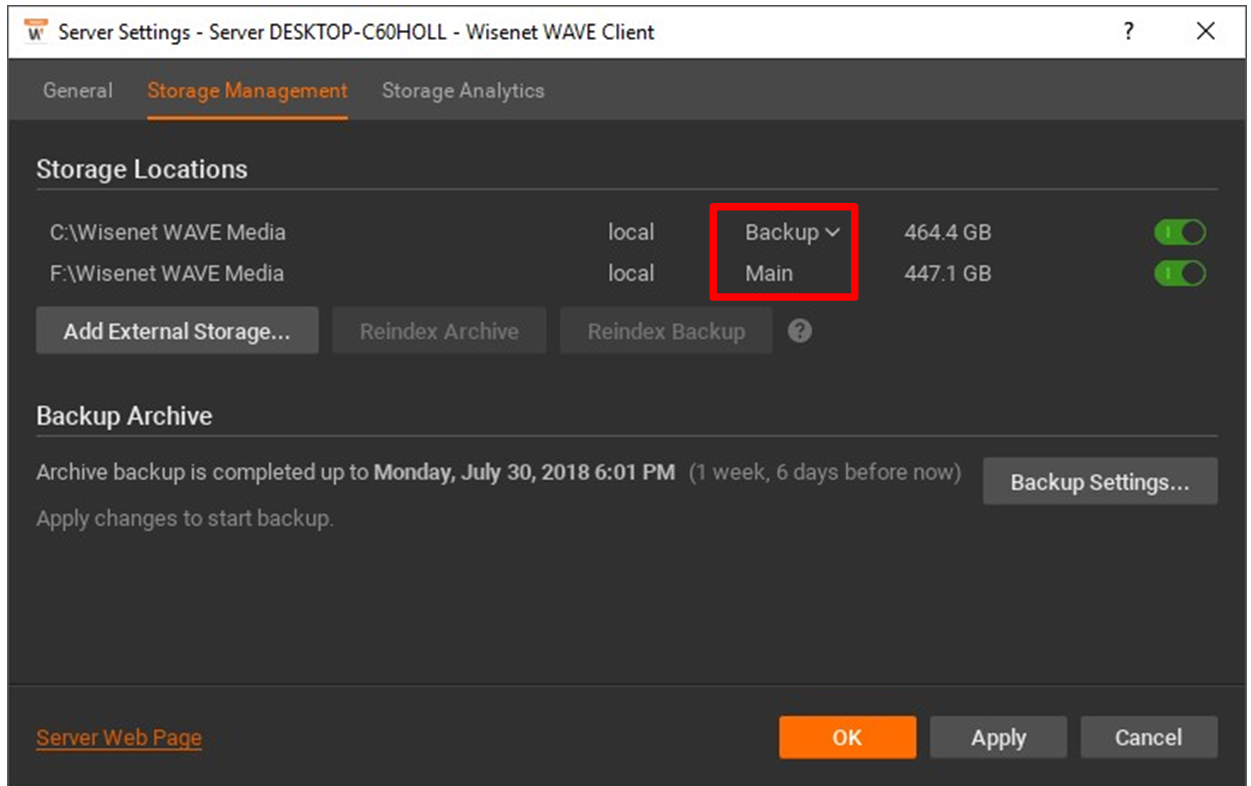Click the Apply changes to start backup text

[185, 519]
